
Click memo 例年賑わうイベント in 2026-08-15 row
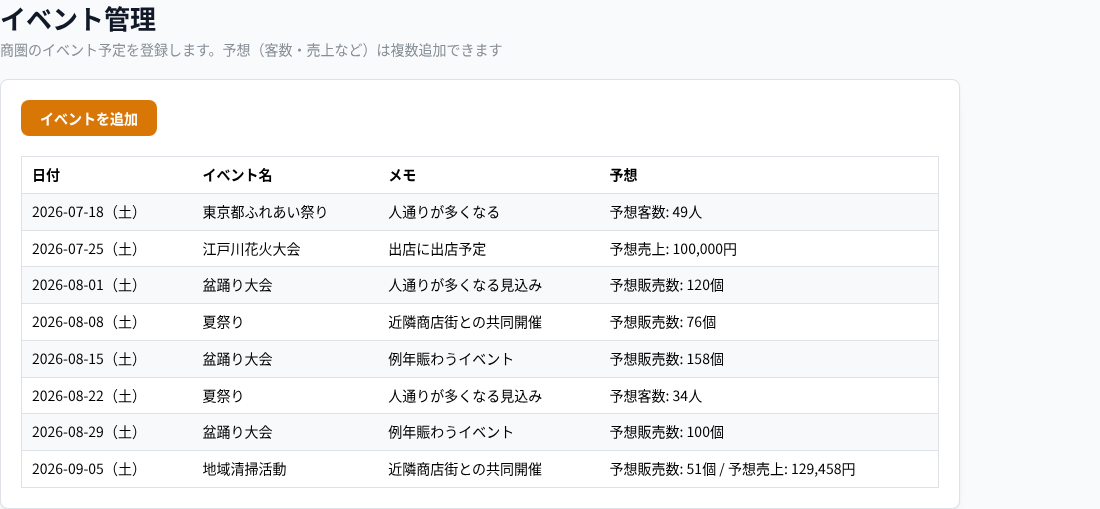click(451, 359)
